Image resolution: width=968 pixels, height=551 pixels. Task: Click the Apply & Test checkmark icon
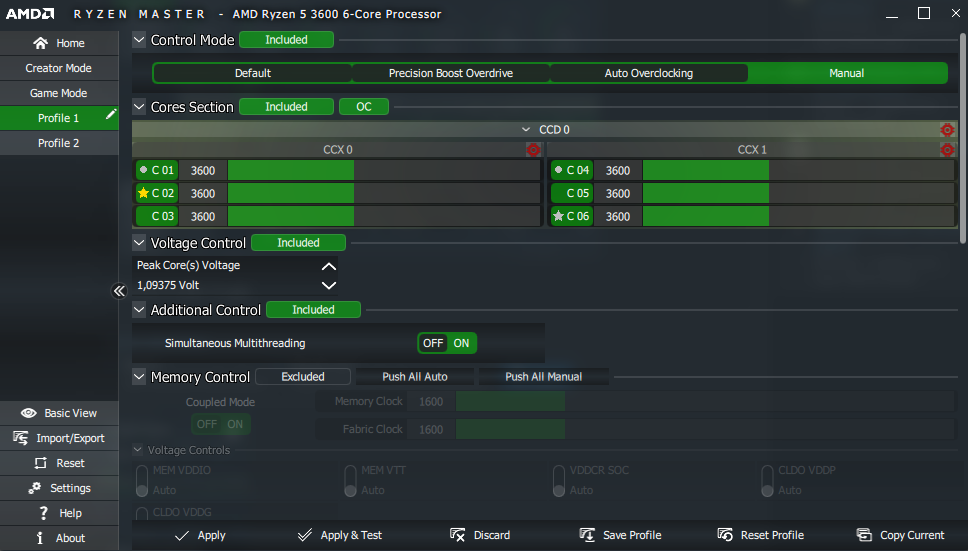click(304, 535)
